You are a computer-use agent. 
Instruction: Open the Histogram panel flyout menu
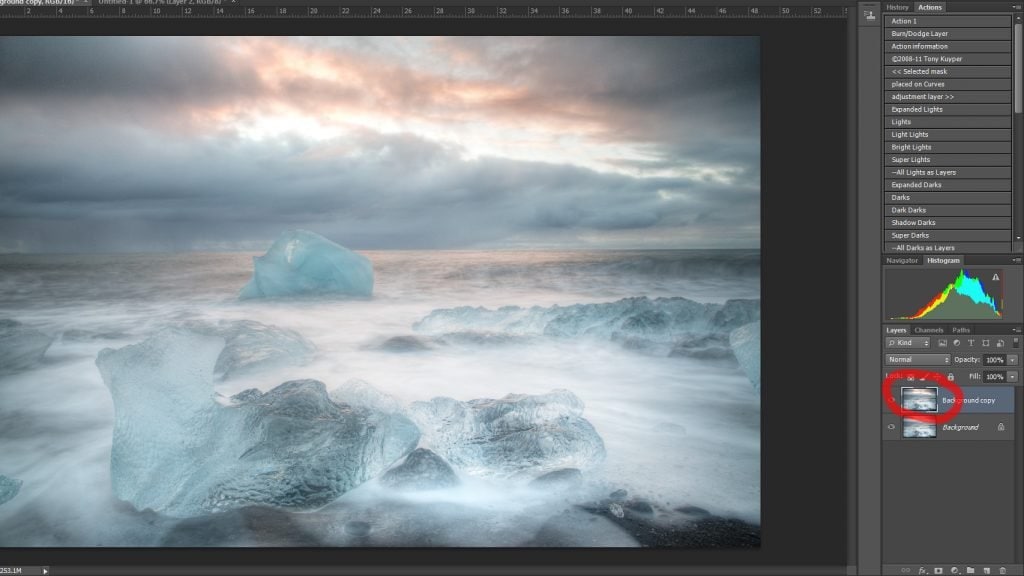coord(1016,260)
